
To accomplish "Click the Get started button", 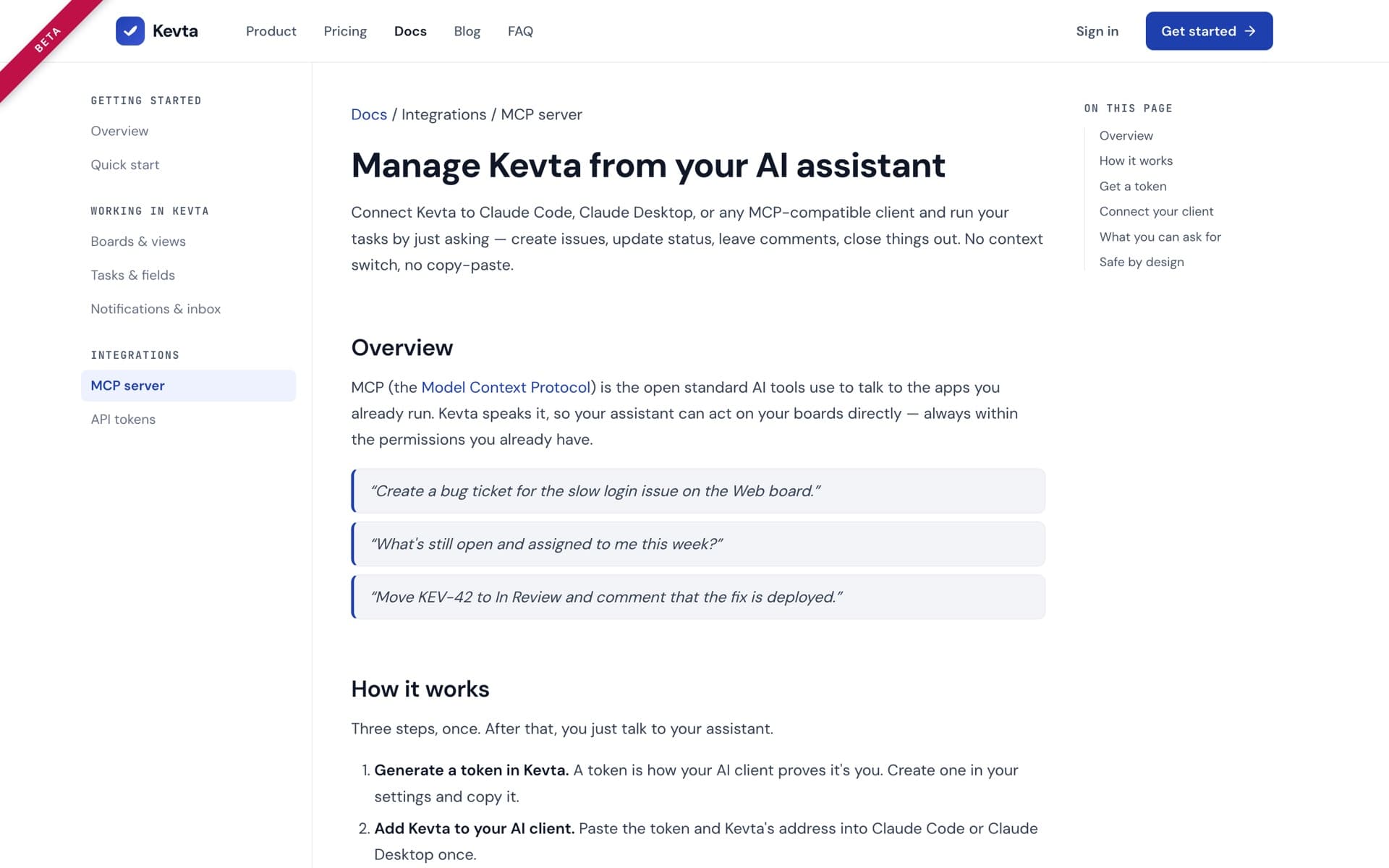I will click(x=1209, y=31).
